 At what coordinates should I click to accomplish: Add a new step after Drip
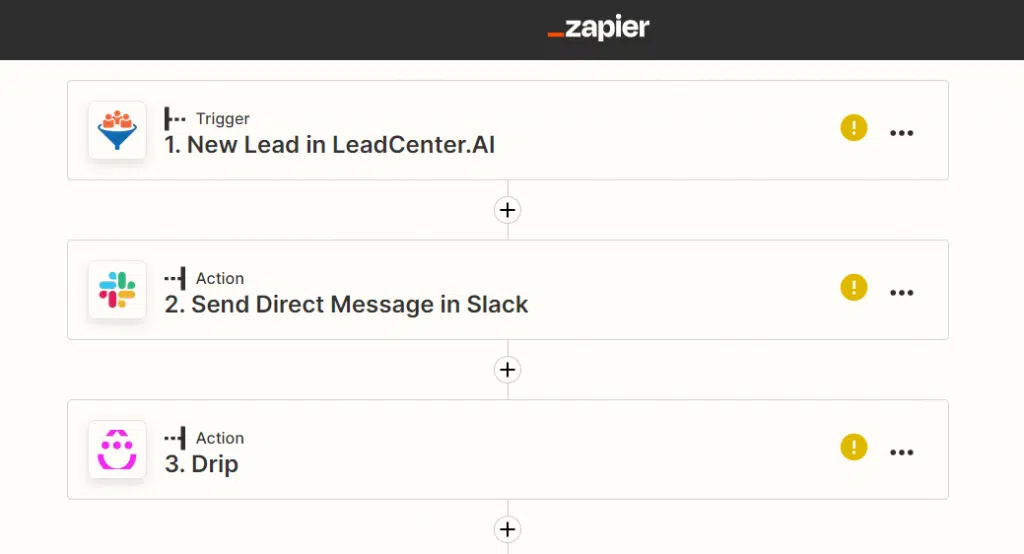pos(507,529)
